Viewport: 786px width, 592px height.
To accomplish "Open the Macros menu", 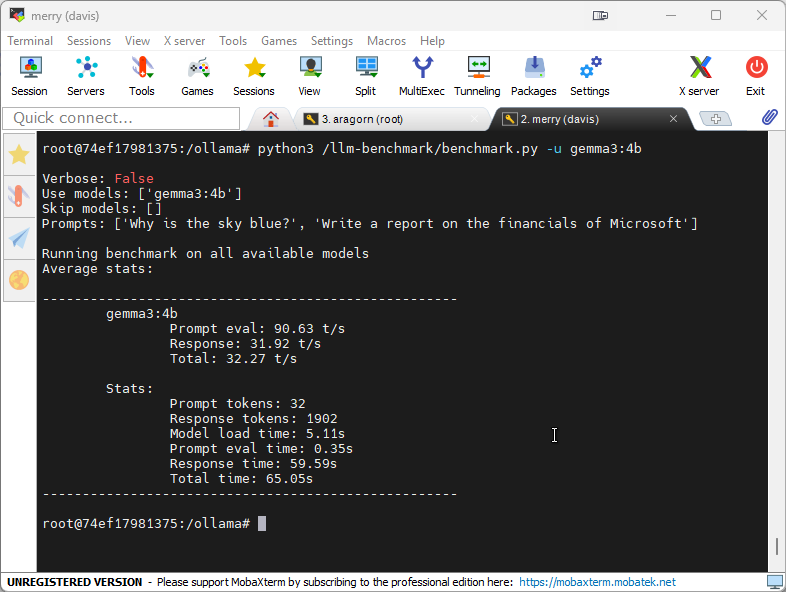I will [x=386, y=41].
